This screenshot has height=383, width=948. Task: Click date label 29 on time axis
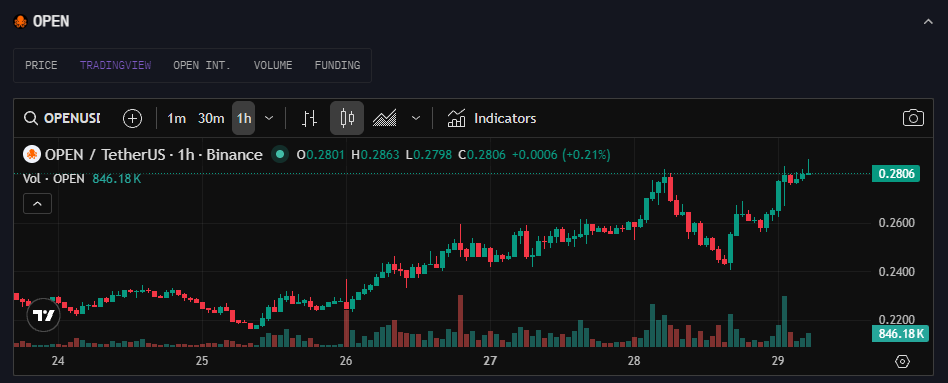coord(778,361)
